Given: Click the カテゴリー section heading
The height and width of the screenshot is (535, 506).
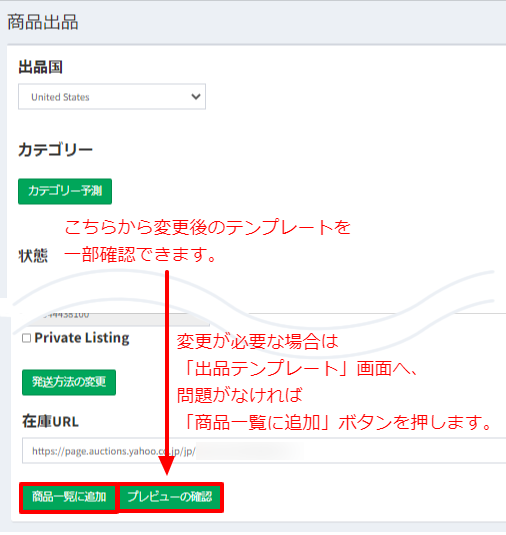Looking at the screenshot, I should [55, 150].
